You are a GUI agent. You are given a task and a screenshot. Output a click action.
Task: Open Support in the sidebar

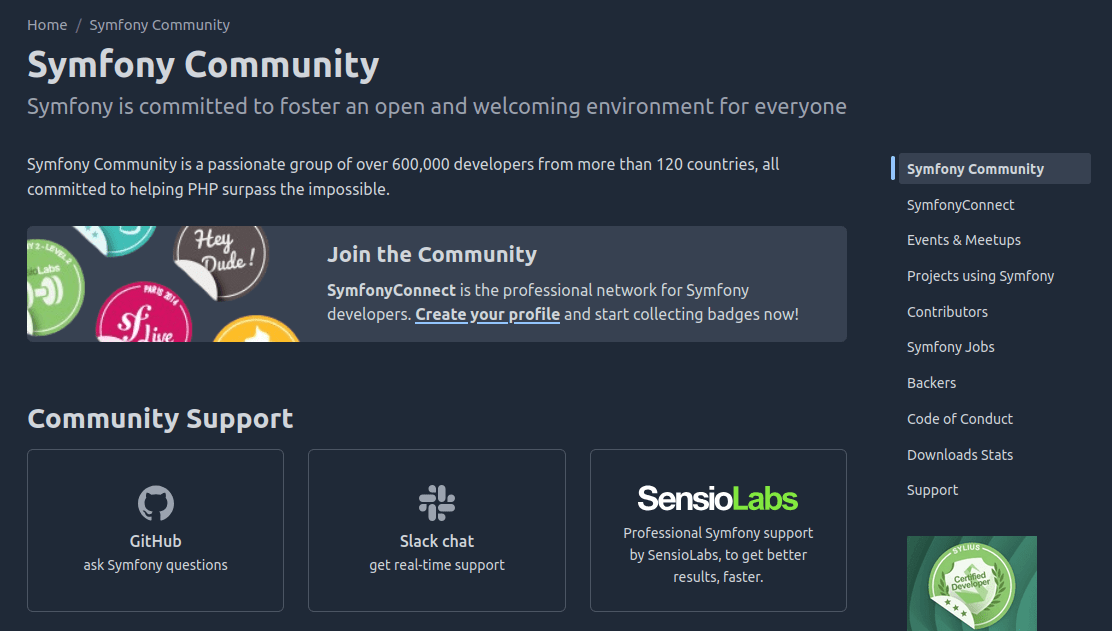point(932,490)
